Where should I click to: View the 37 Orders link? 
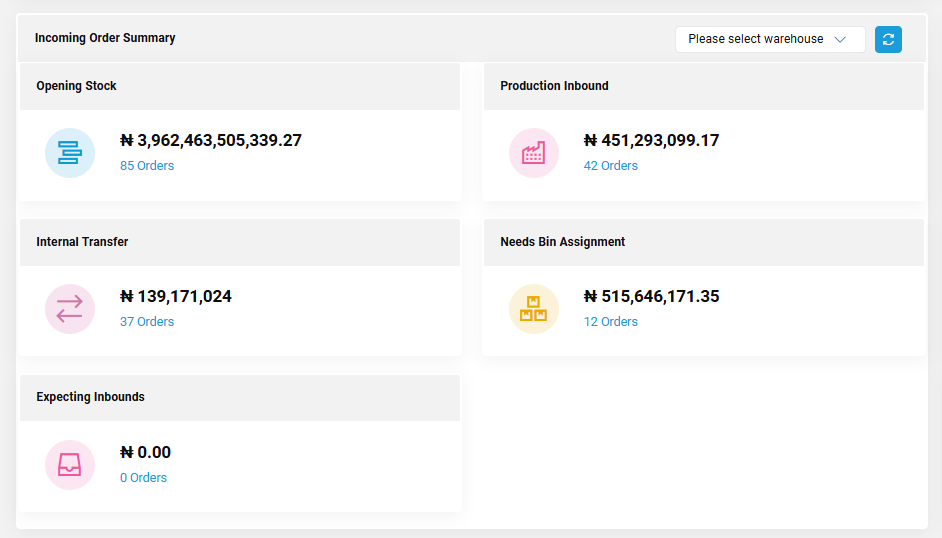click(x=147, y=322)
